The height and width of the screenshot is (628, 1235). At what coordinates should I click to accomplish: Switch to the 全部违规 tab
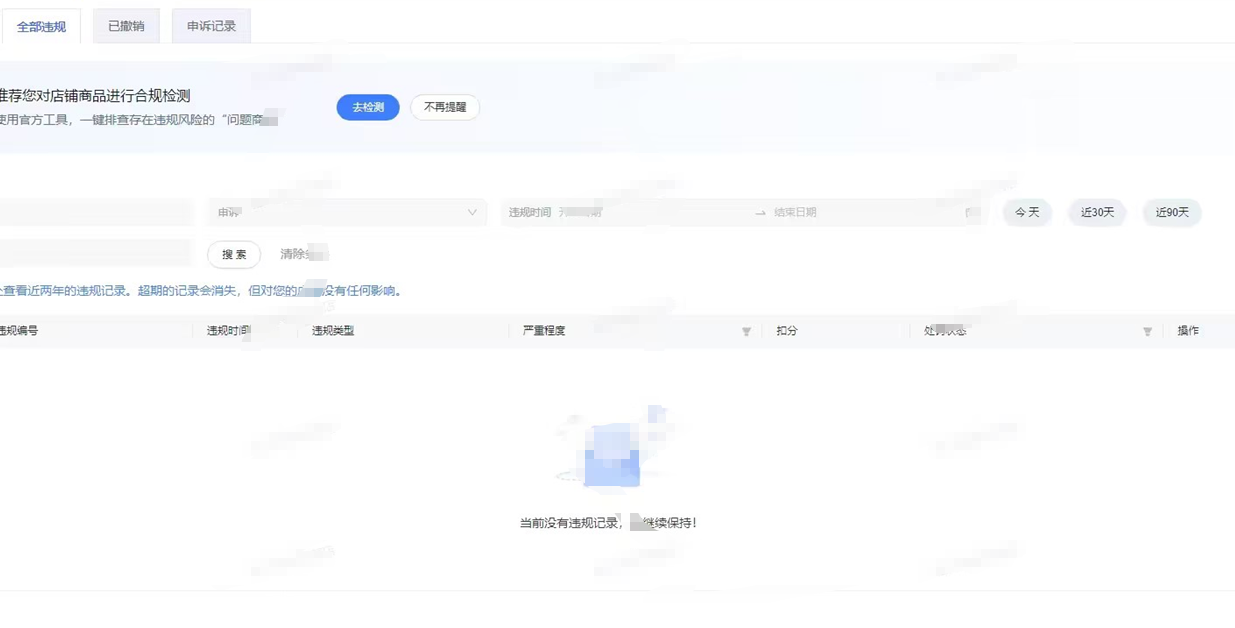coord(41,27)
